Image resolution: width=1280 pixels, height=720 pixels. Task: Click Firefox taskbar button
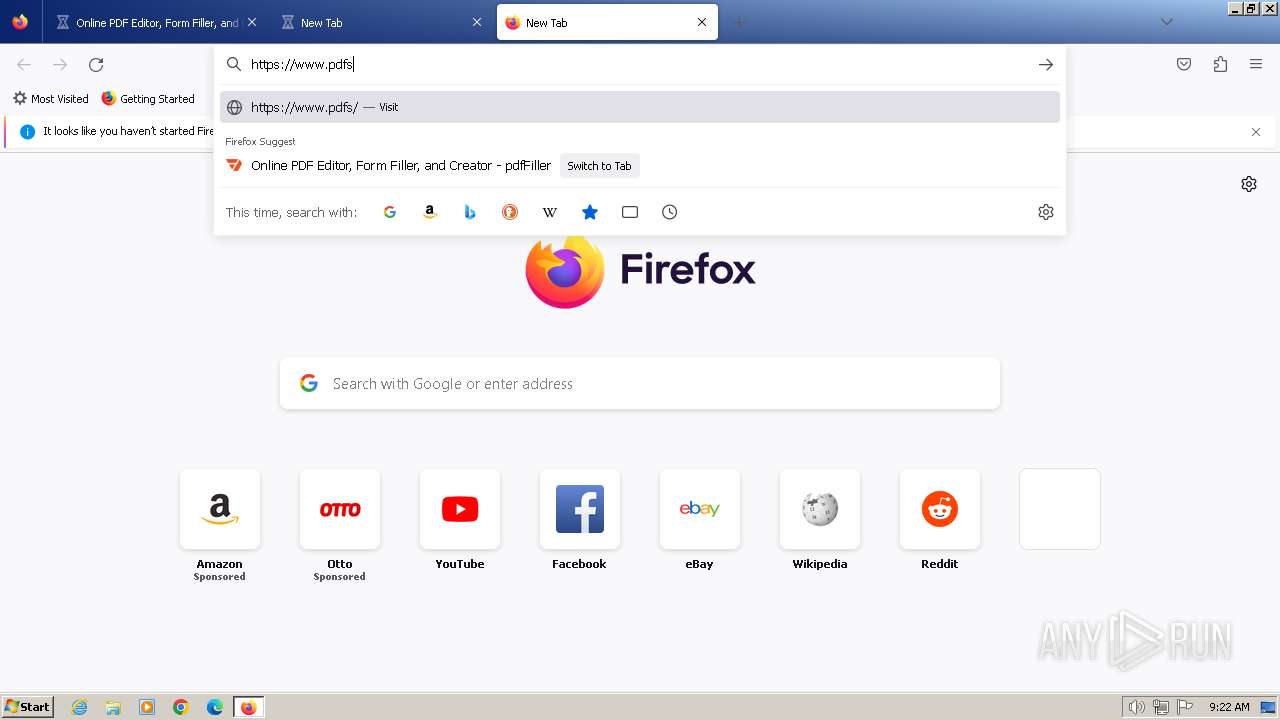(x=248, y=707)
